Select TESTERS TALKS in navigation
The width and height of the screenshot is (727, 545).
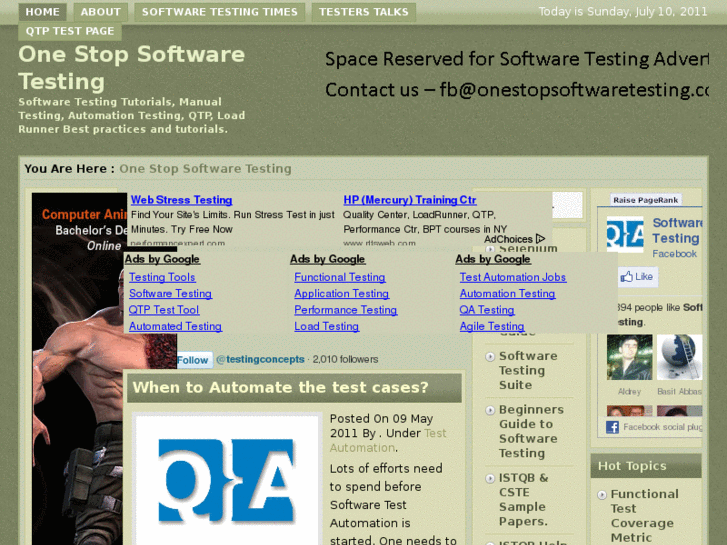(x=364, y=12)
